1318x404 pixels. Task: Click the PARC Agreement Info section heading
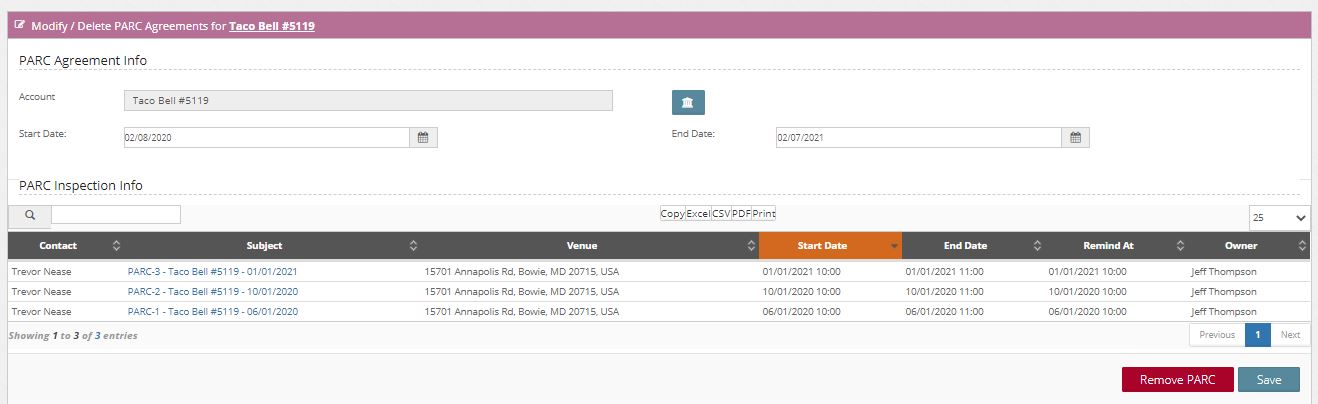(x=83, y=60)
